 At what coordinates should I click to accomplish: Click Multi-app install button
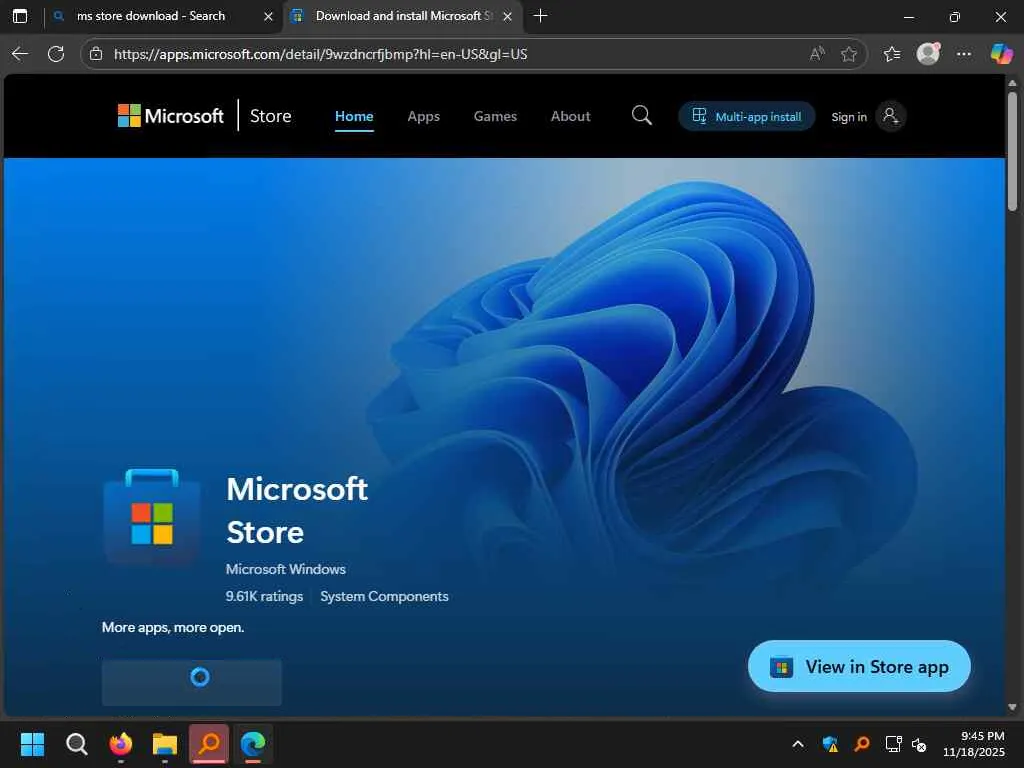[x=746, y=116]
